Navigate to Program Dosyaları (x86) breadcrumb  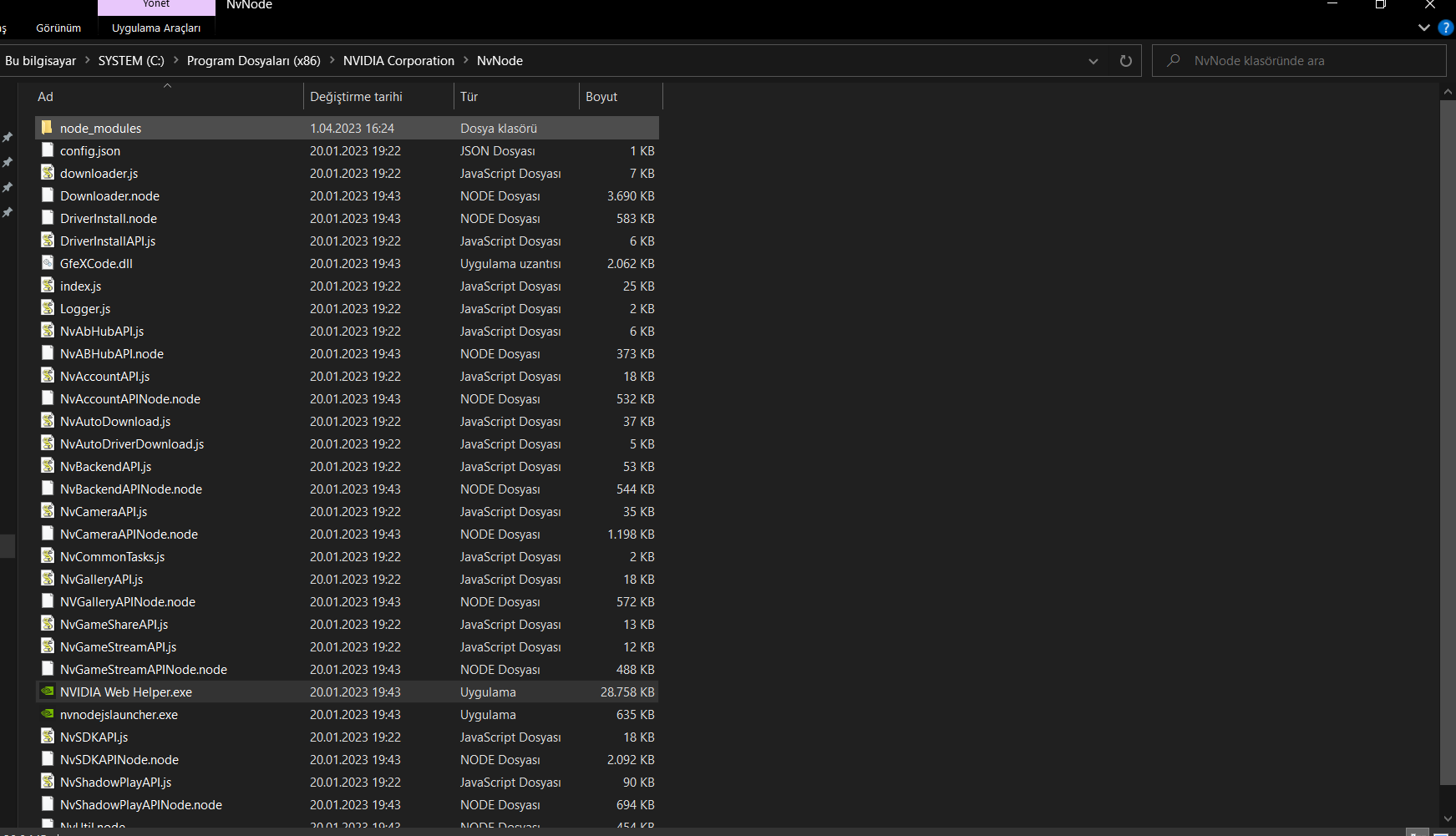click(x=254, y=60)
